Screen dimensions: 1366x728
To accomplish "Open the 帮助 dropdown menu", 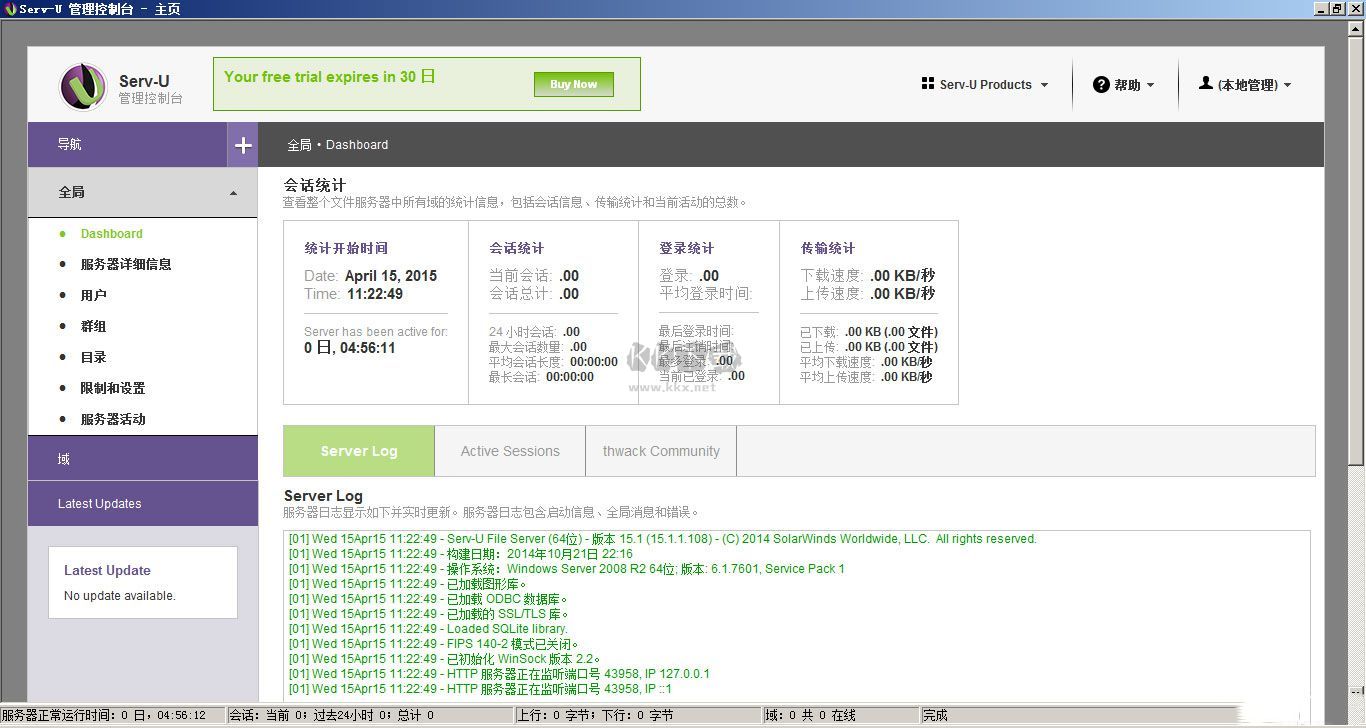I will click(x=1125, y=84).
